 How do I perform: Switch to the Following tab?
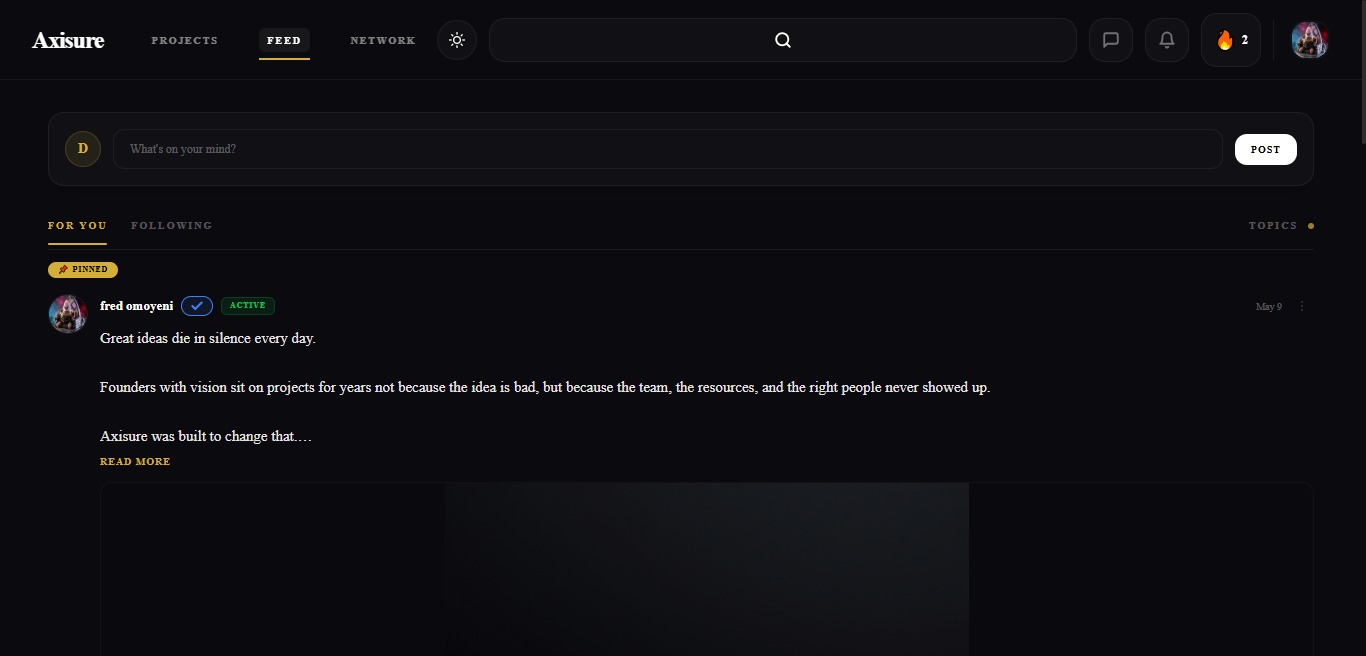pyautogui.click(x=171, y=226)
